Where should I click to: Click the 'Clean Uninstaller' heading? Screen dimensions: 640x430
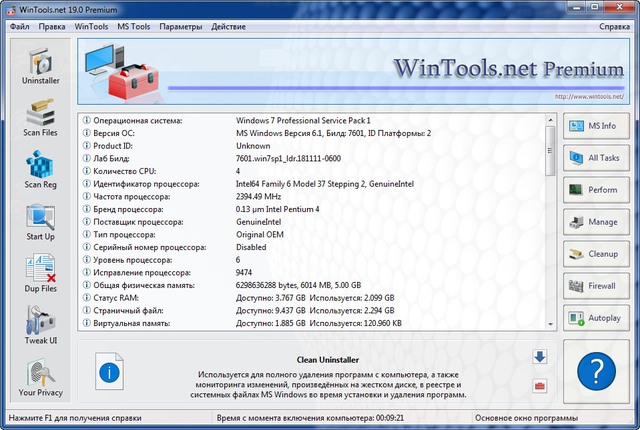(x=328, y=360)
